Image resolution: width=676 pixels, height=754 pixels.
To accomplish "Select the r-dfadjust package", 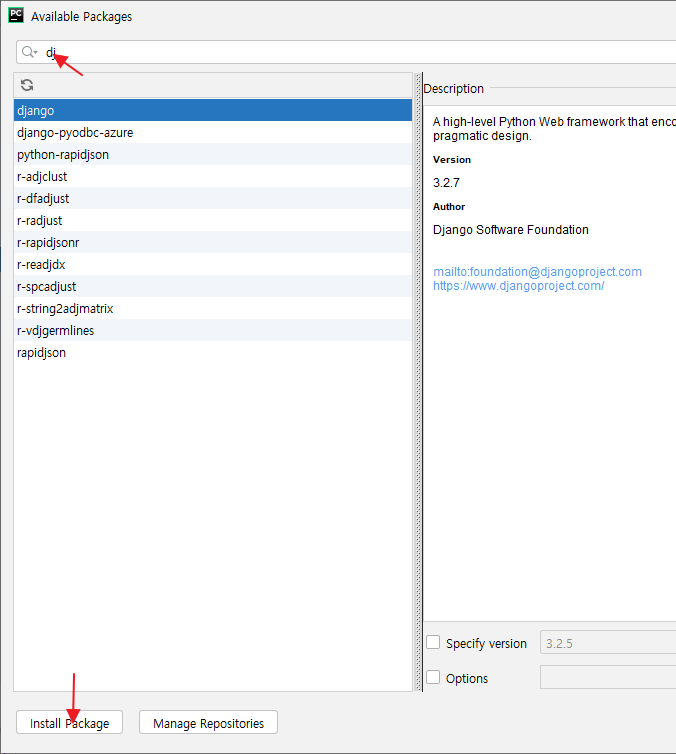I will click(213, 199).
